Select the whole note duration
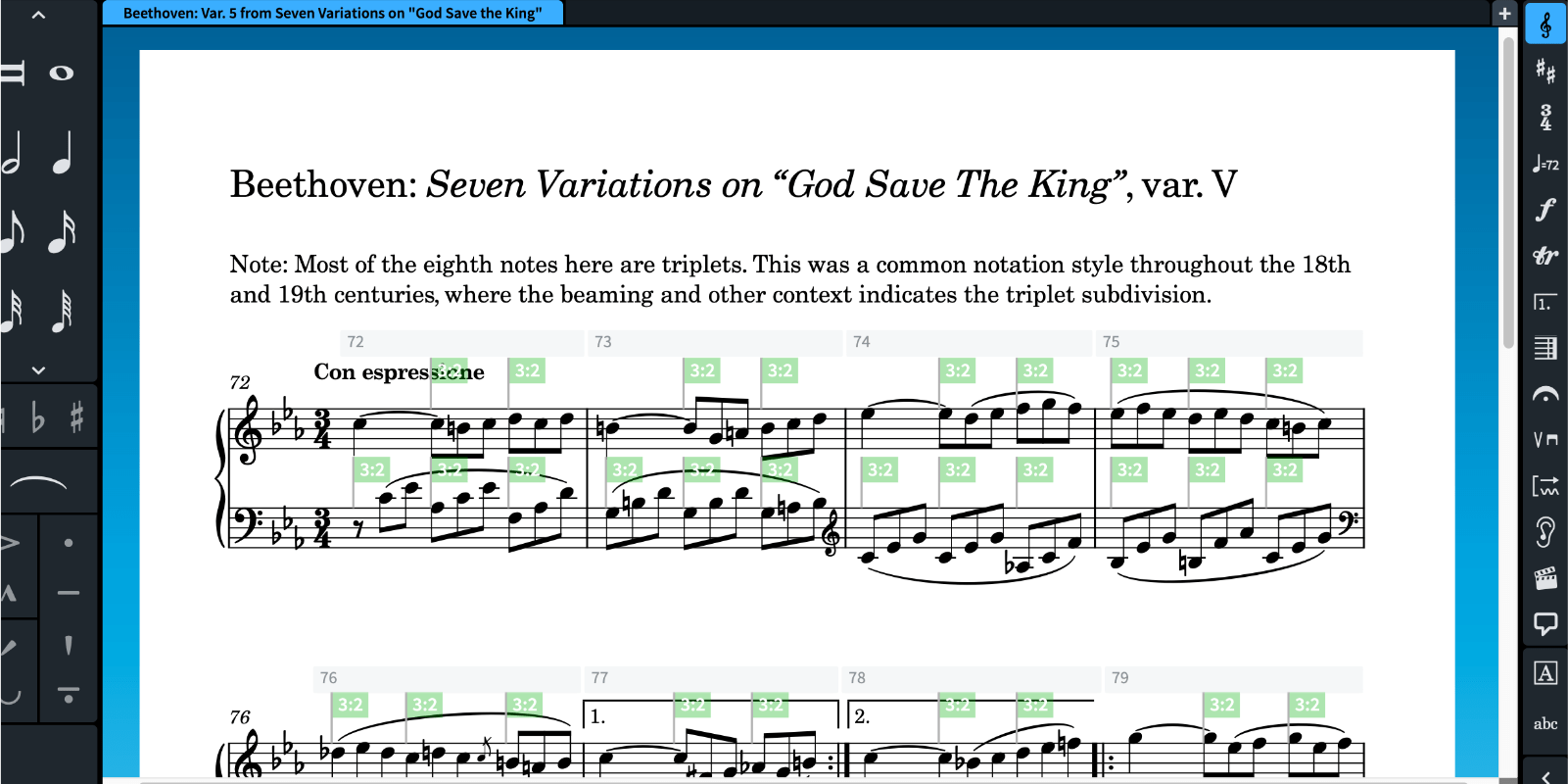The image size is (1568, 784). pyautogui.click(x=62, y=73)
